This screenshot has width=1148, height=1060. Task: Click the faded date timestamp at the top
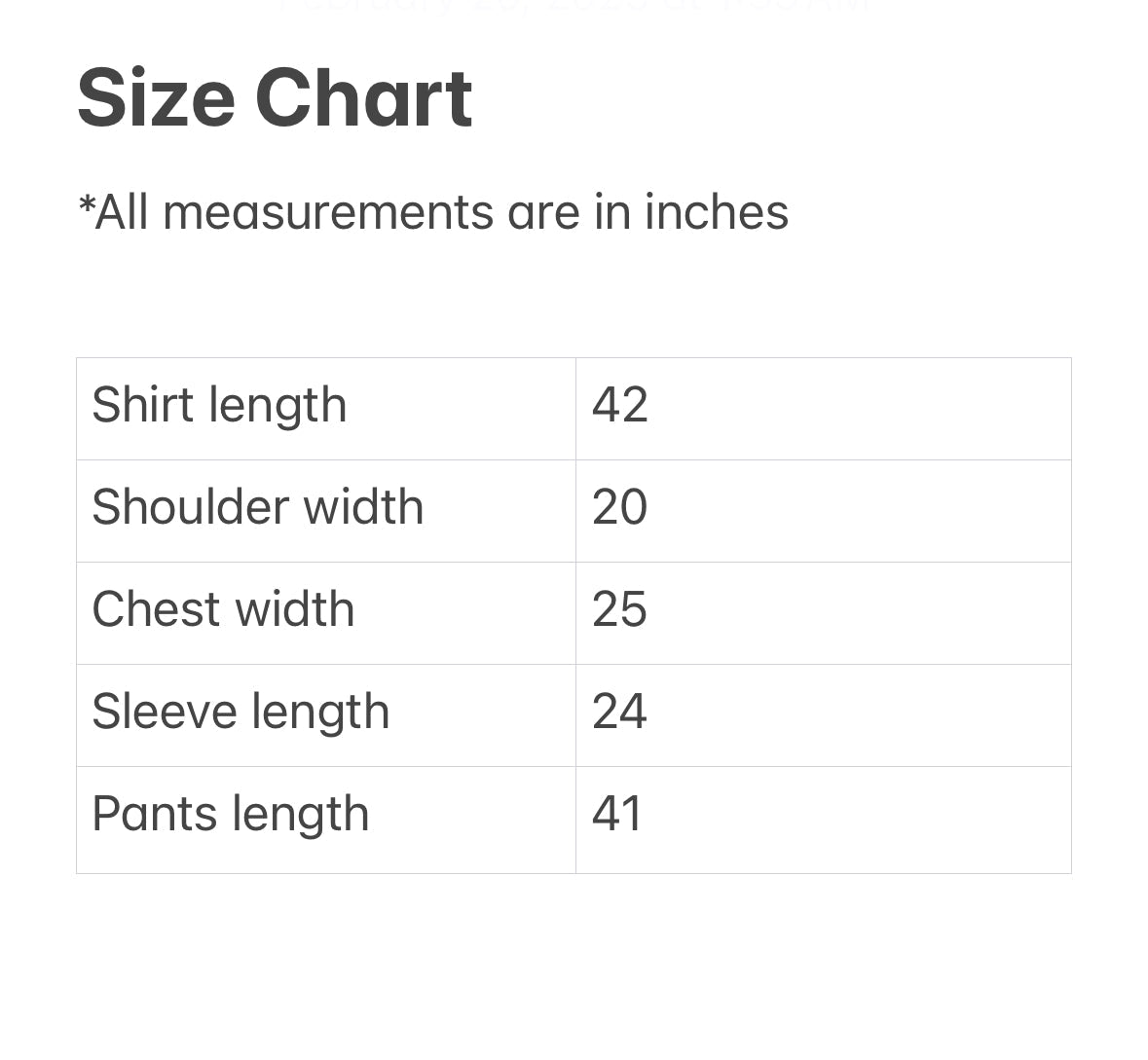coord(573,6)
